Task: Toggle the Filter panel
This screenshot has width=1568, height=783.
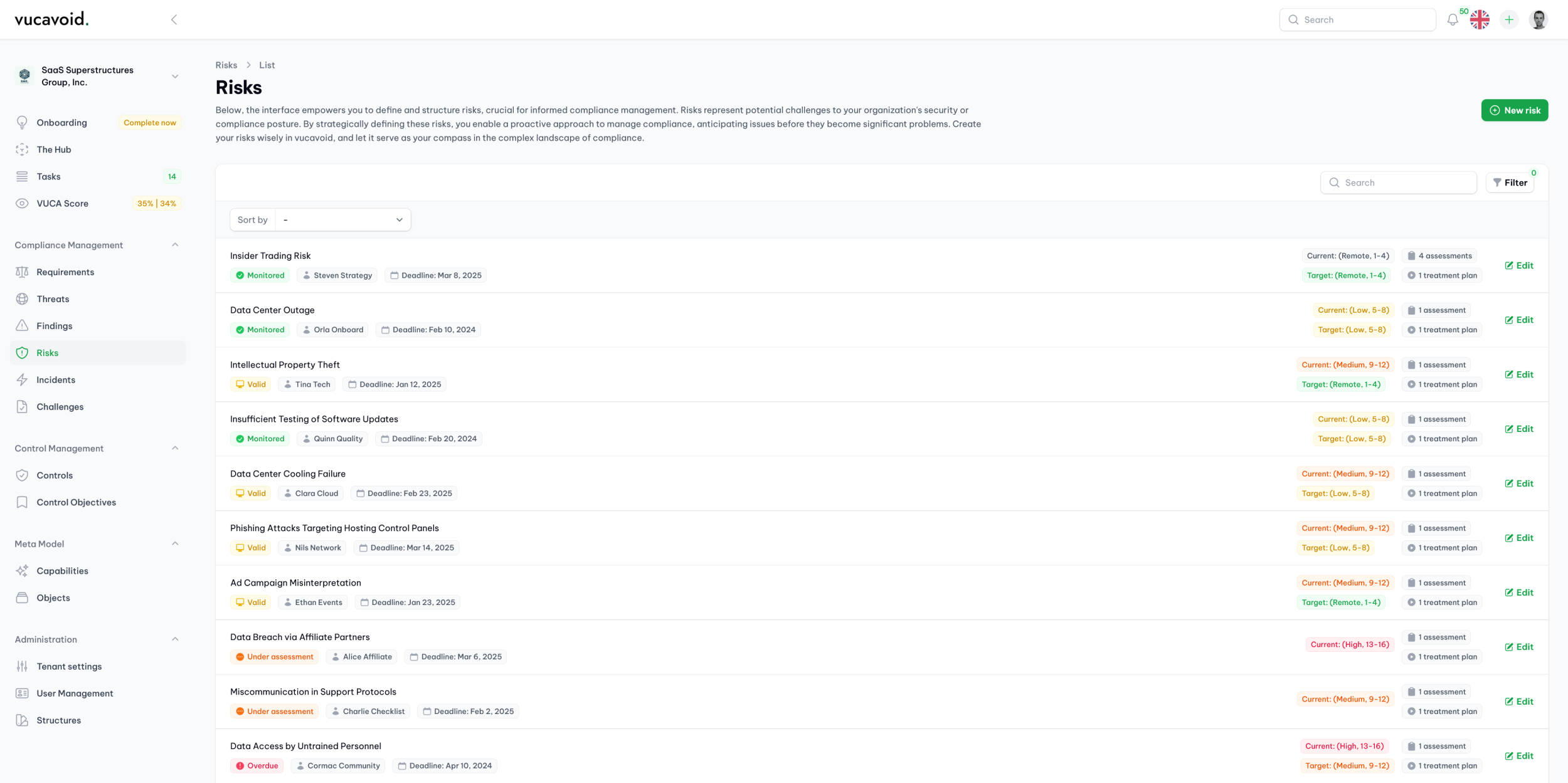Action: point(1510,182)
